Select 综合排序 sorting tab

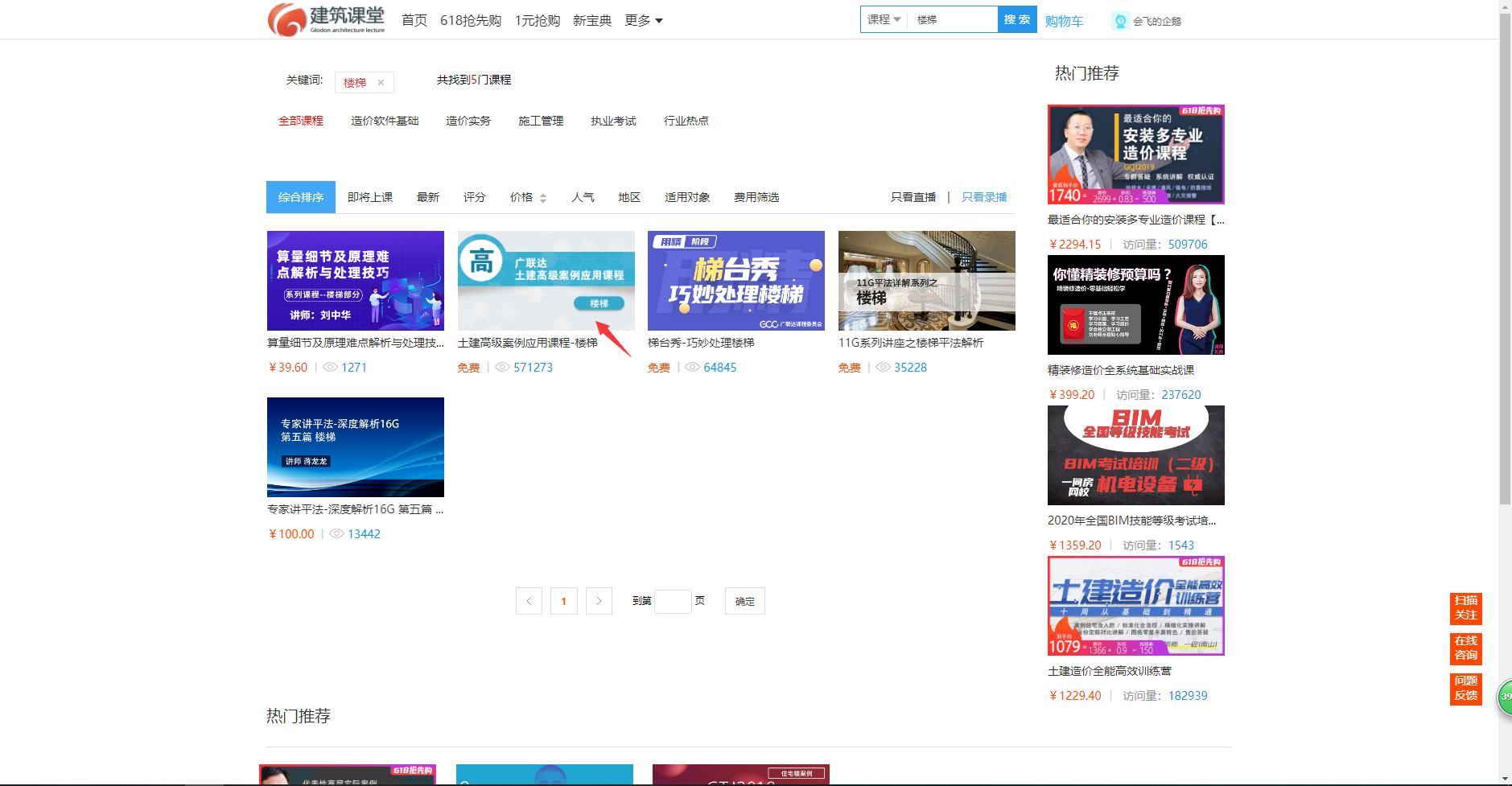(x=301, y=197)
